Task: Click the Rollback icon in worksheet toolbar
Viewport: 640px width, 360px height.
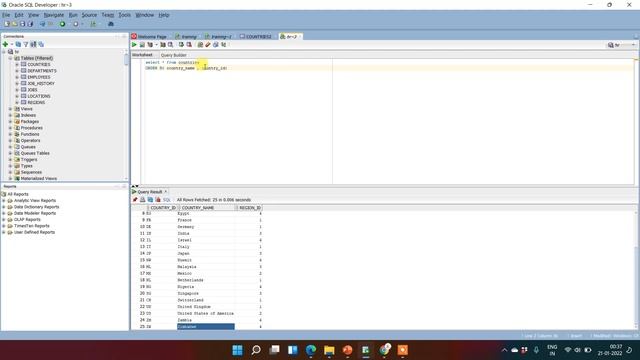Action: click(189, 44)
